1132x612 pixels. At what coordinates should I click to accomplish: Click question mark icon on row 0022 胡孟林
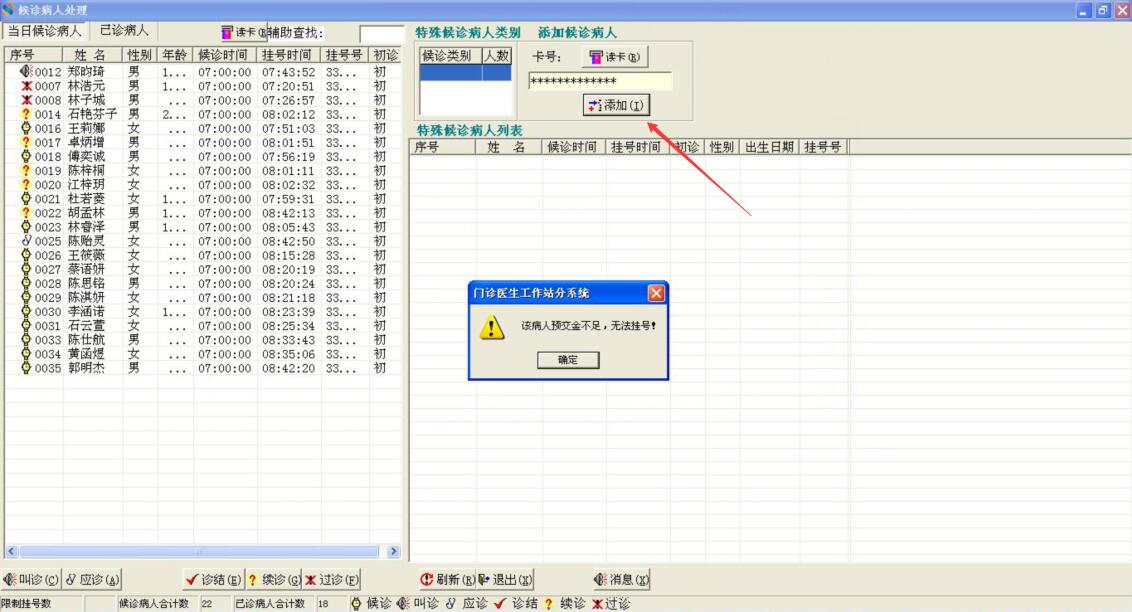click(26, 212)
